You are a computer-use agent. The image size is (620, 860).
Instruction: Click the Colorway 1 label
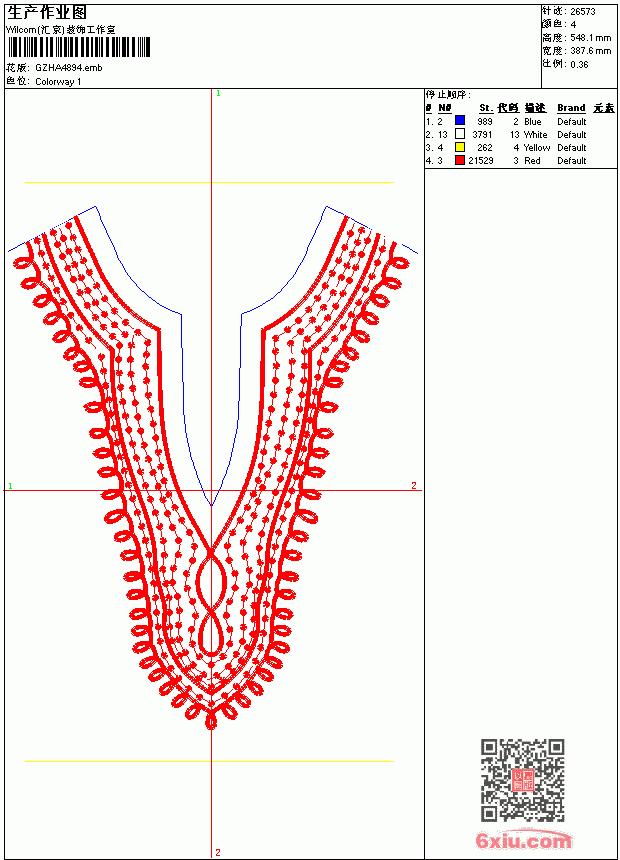(58, 82)
